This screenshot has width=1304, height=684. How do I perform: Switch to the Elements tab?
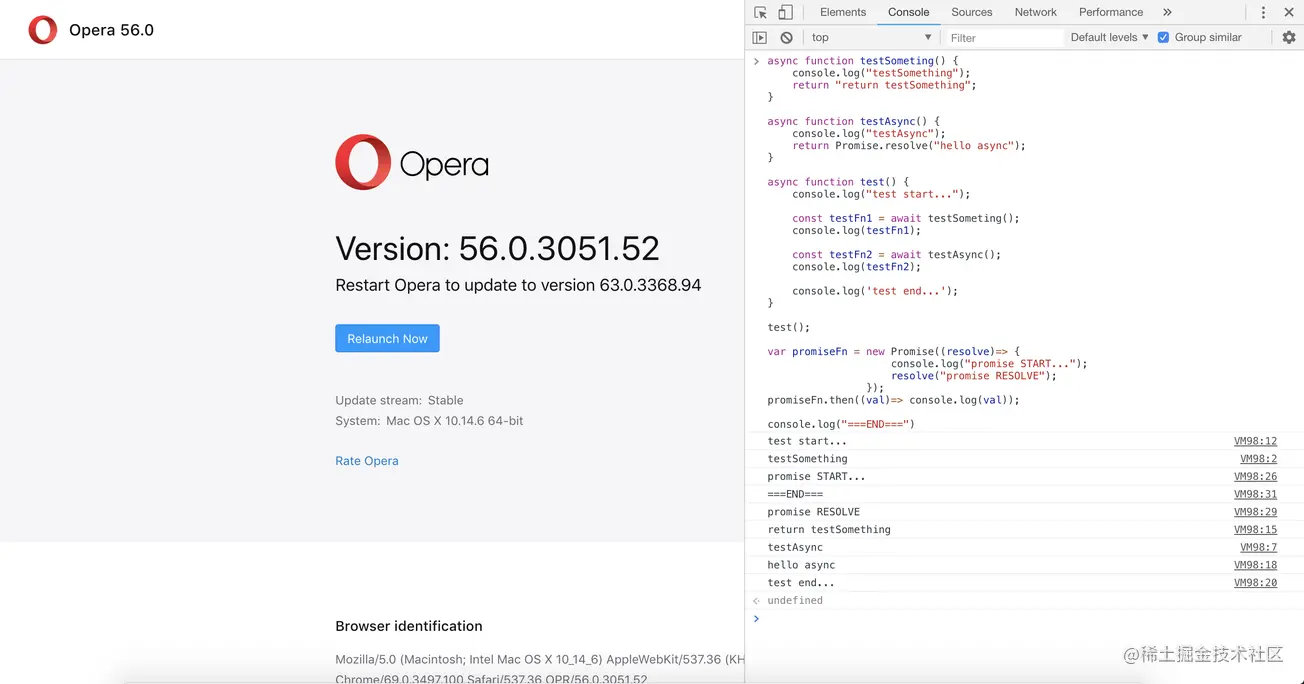(x=843, y=12)
